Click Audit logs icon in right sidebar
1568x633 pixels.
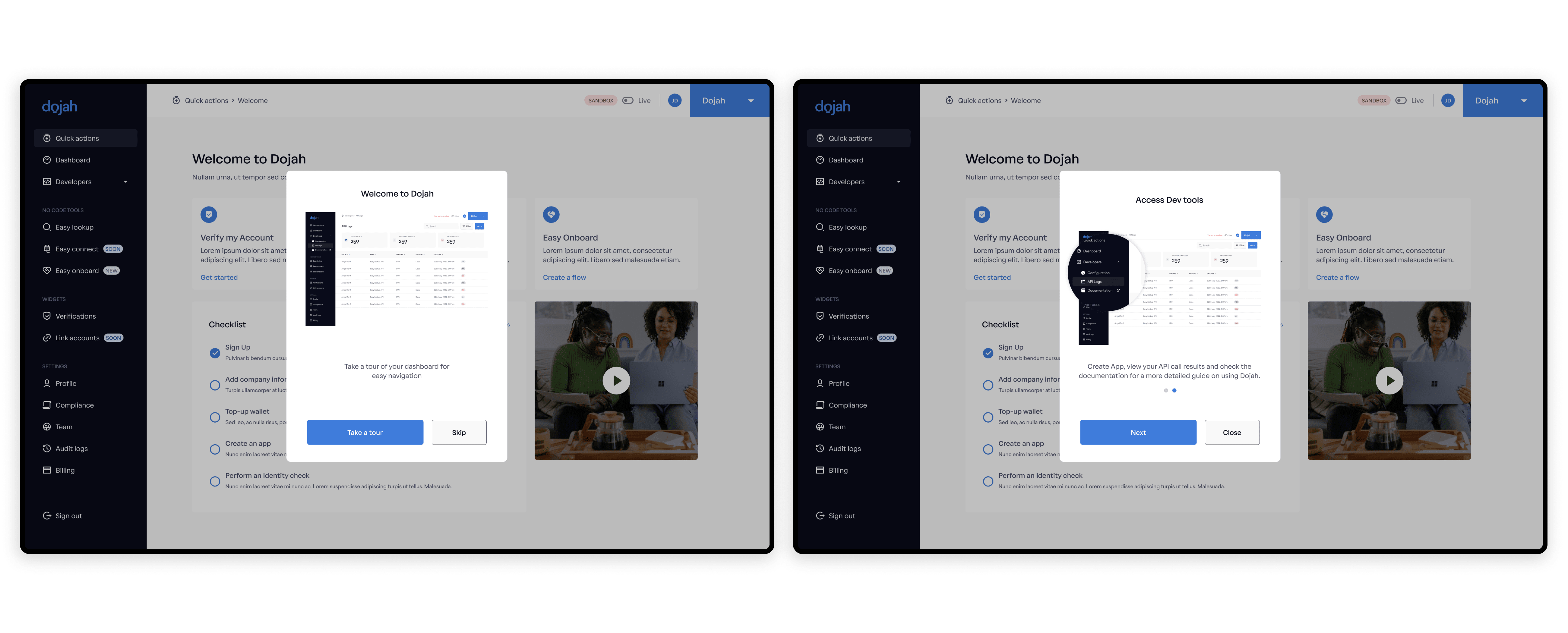coord(820,449)
